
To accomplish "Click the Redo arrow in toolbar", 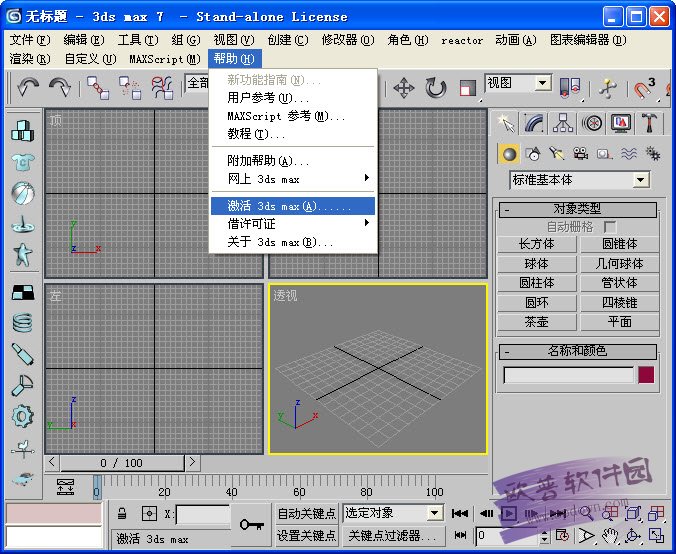I will 59,87.
